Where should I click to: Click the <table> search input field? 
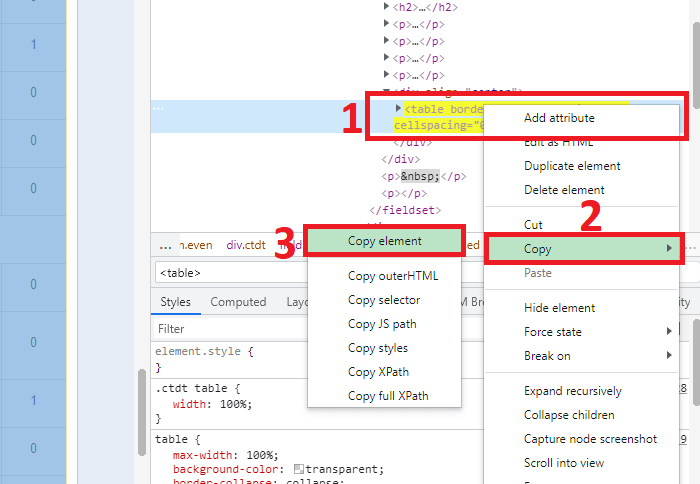(x=231, y=273)
